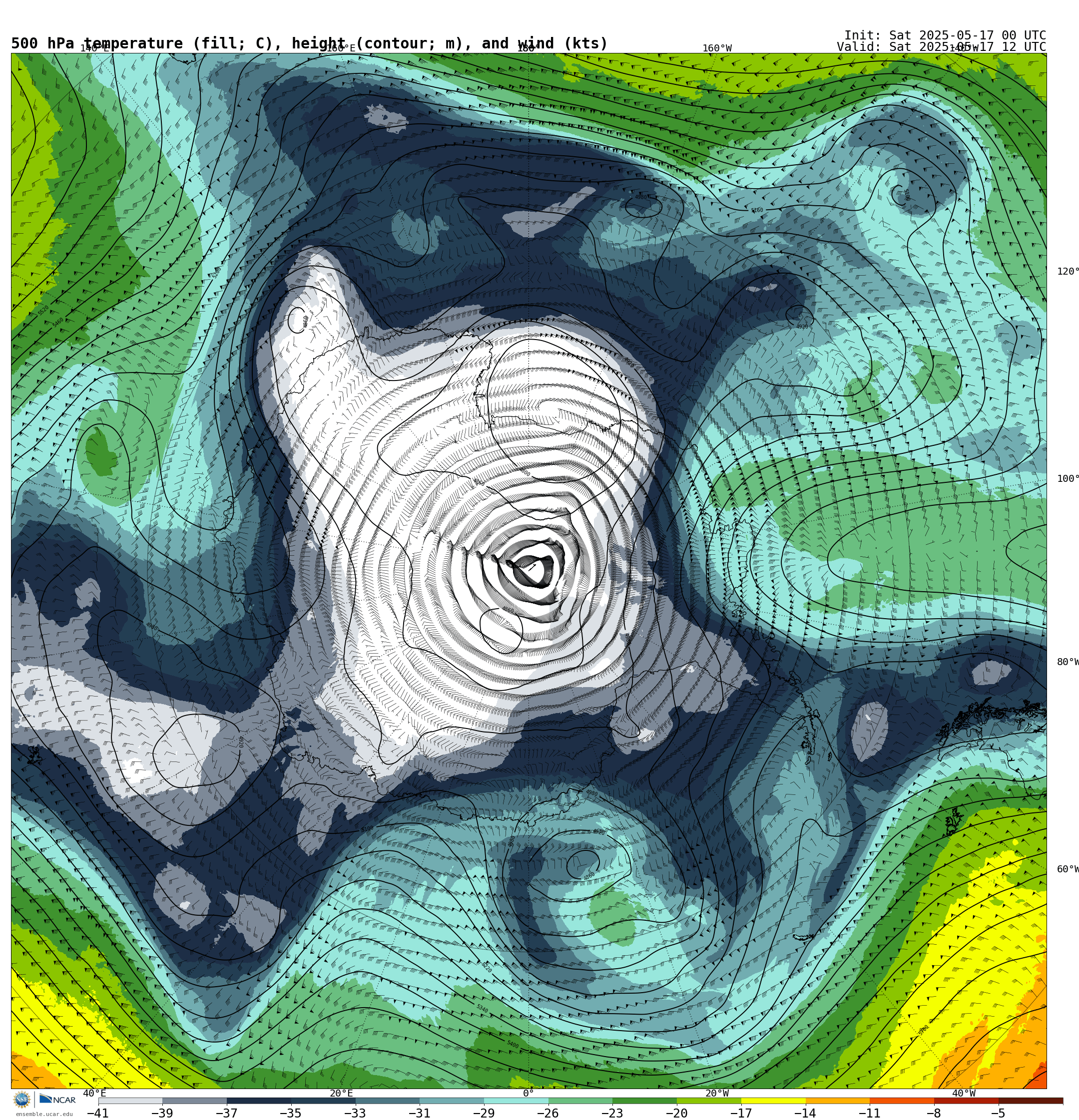1079x1120 pixels.
Task: Pick the yellow -17 to -14 colorbar swatch
Action: tap(774, 1101)
